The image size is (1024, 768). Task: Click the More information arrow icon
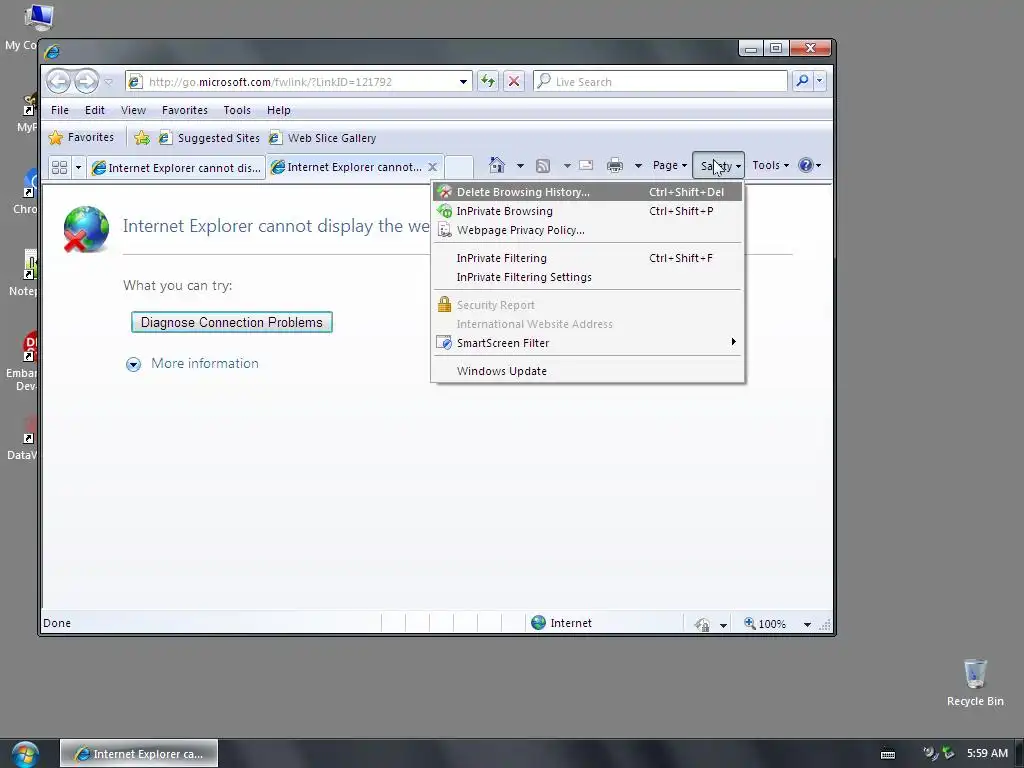point(133,364)
